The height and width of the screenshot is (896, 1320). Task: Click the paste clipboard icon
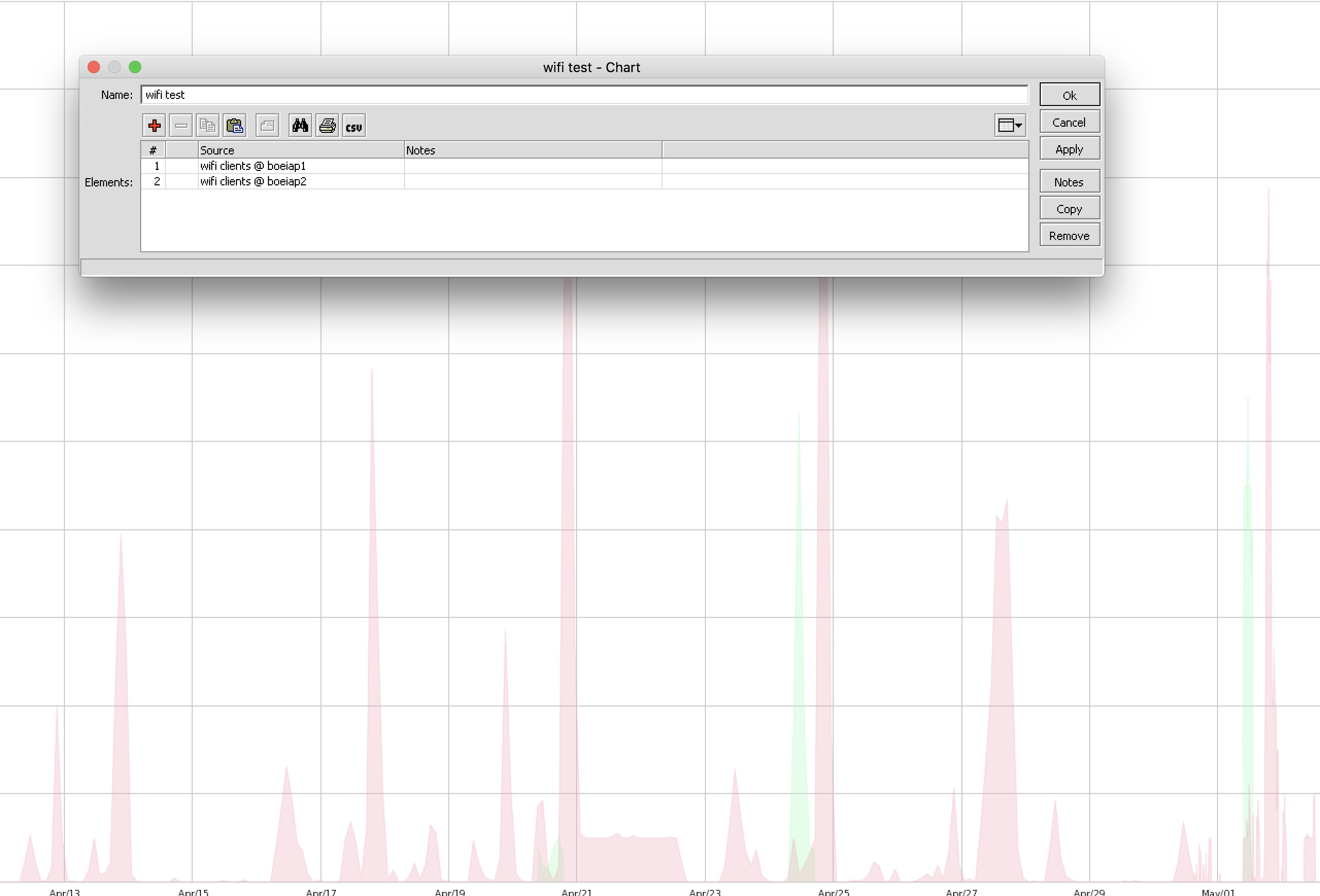tap(235, 126)
